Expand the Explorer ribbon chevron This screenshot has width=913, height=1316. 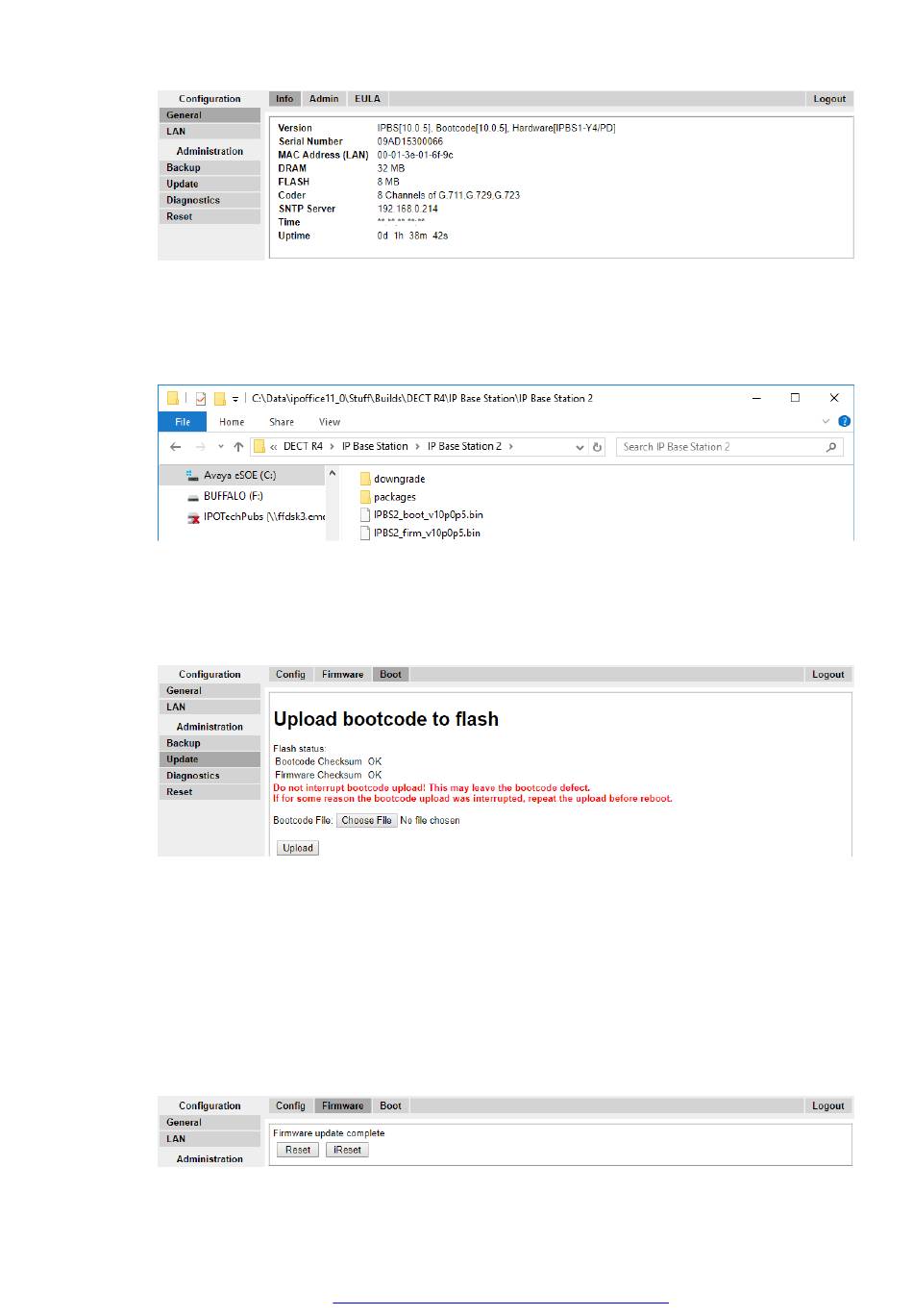click(826, 422)
